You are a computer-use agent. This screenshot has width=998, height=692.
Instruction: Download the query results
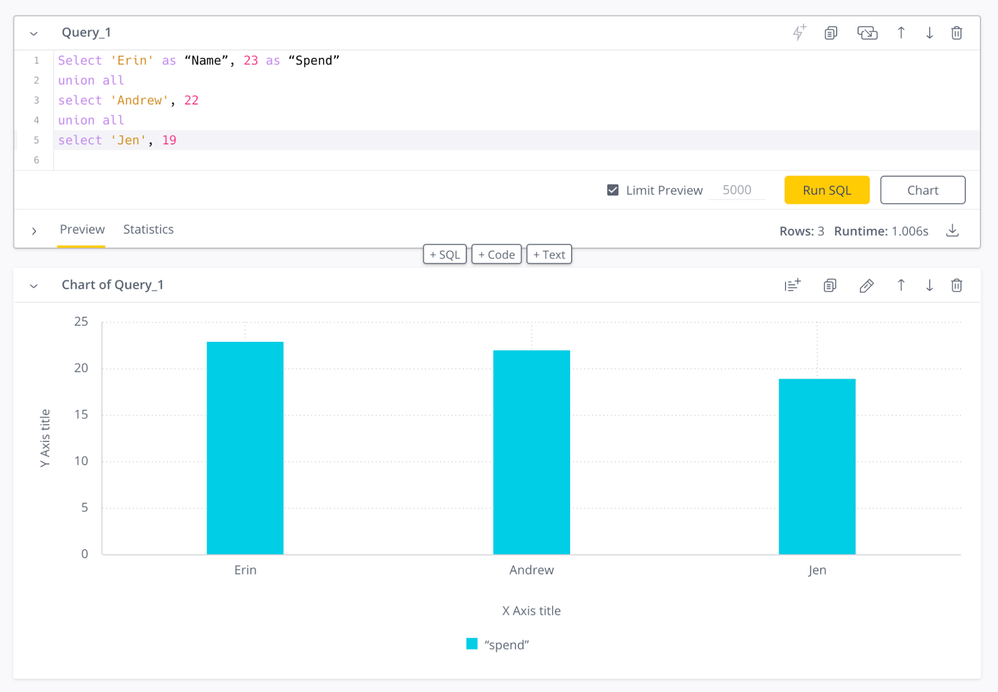click(952, 231)
